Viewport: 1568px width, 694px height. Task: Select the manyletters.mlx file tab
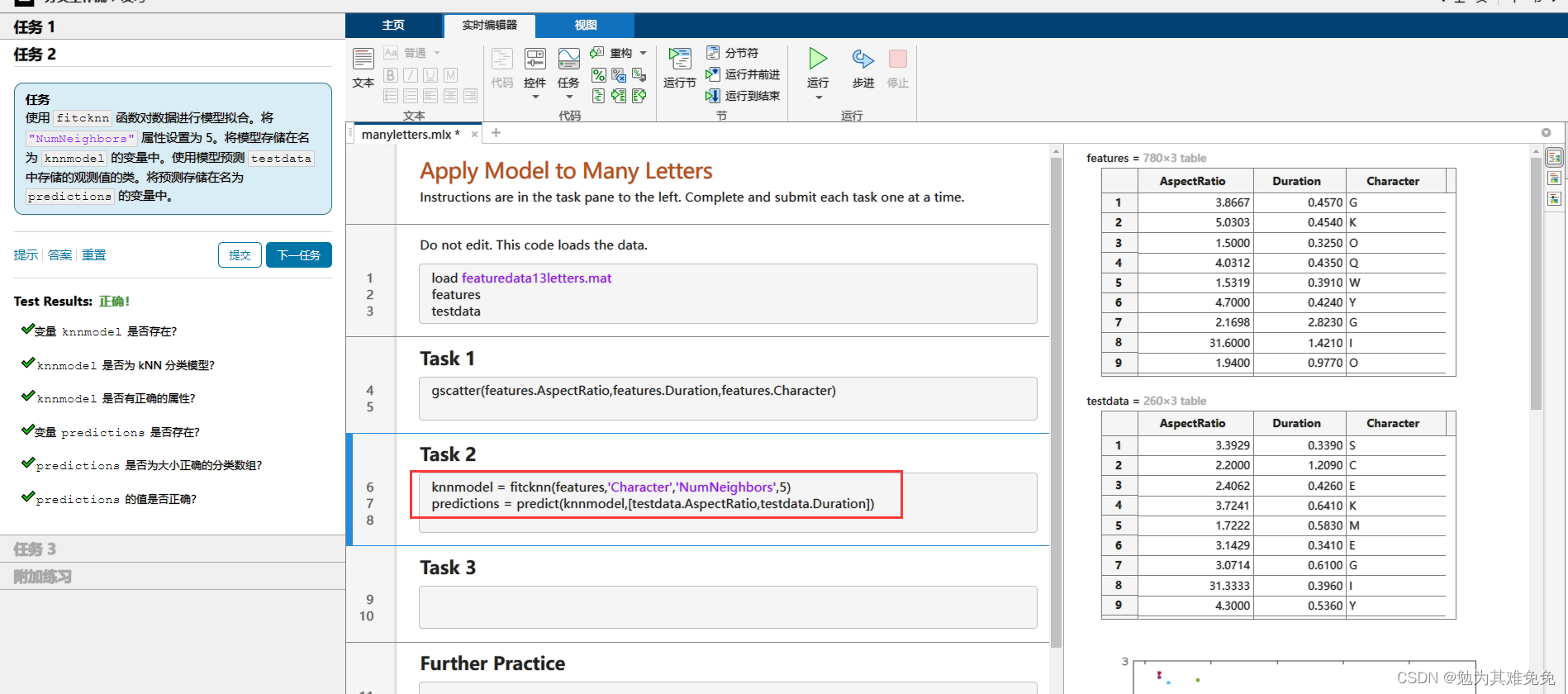point(411,135)
